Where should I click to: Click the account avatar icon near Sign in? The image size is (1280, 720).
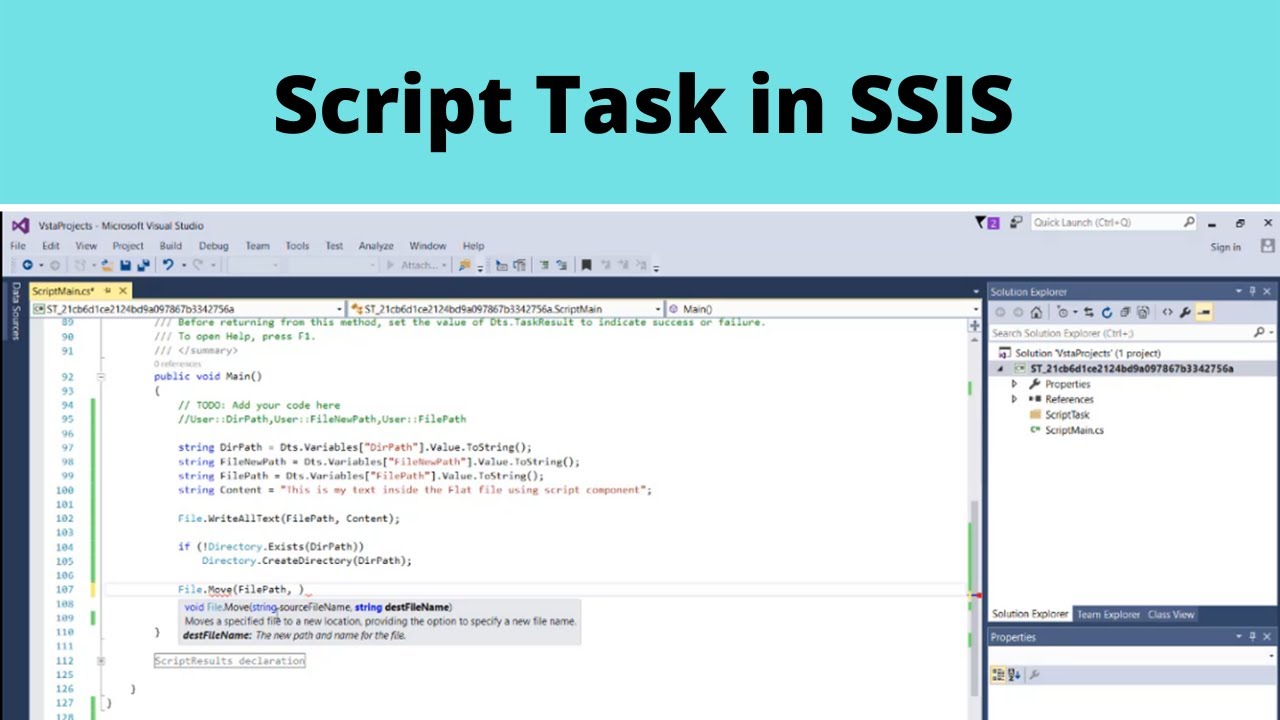click(x=1268, y=246)
